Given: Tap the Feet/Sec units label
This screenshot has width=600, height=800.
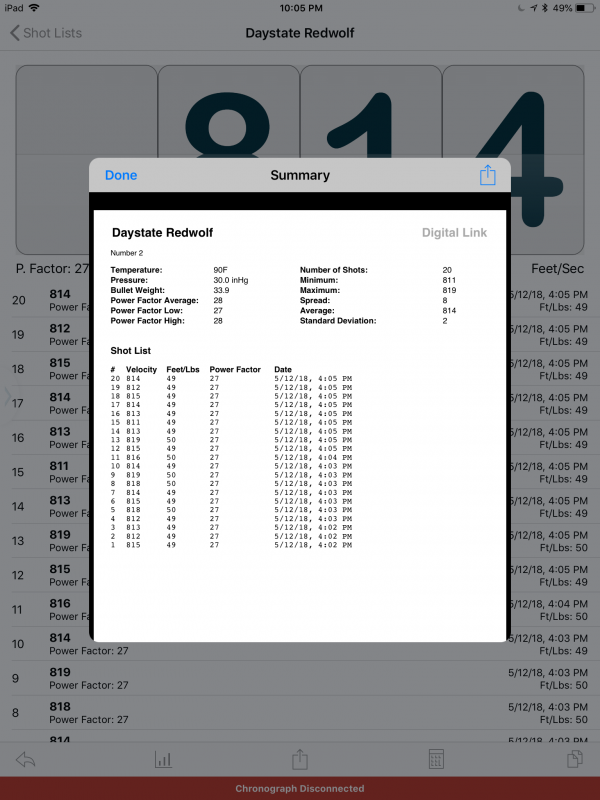Looking at the screenshot, I should (x=557, y=269).
